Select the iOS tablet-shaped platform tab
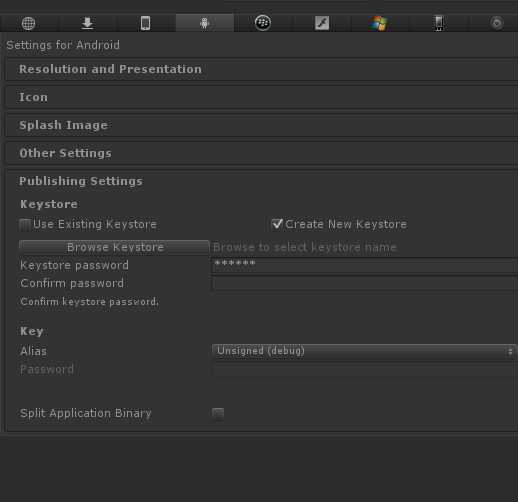 (146, 23)
